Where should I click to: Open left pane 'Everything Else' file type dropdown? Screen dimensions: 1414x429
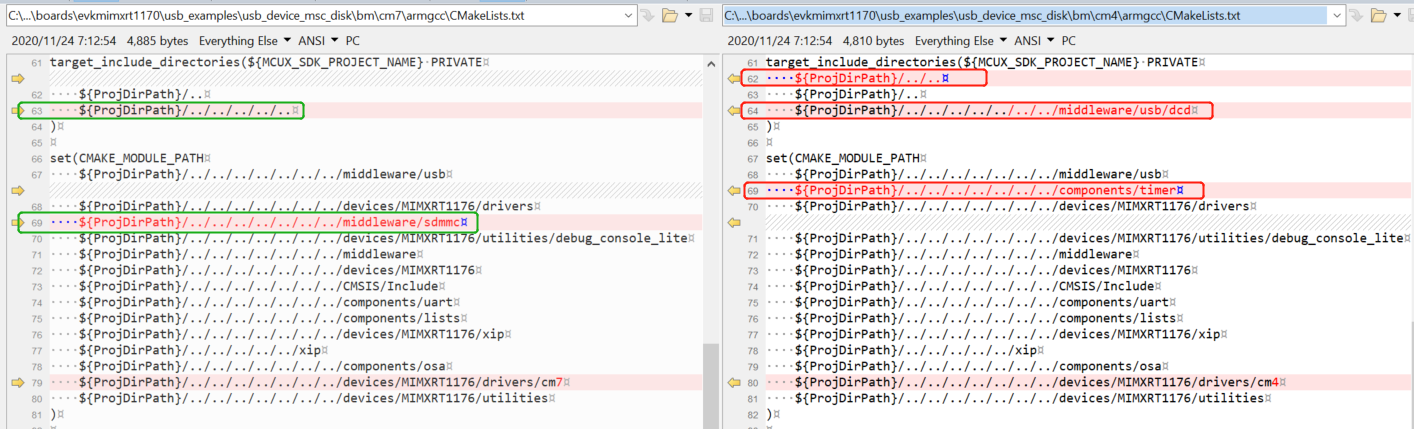point(246,41)
